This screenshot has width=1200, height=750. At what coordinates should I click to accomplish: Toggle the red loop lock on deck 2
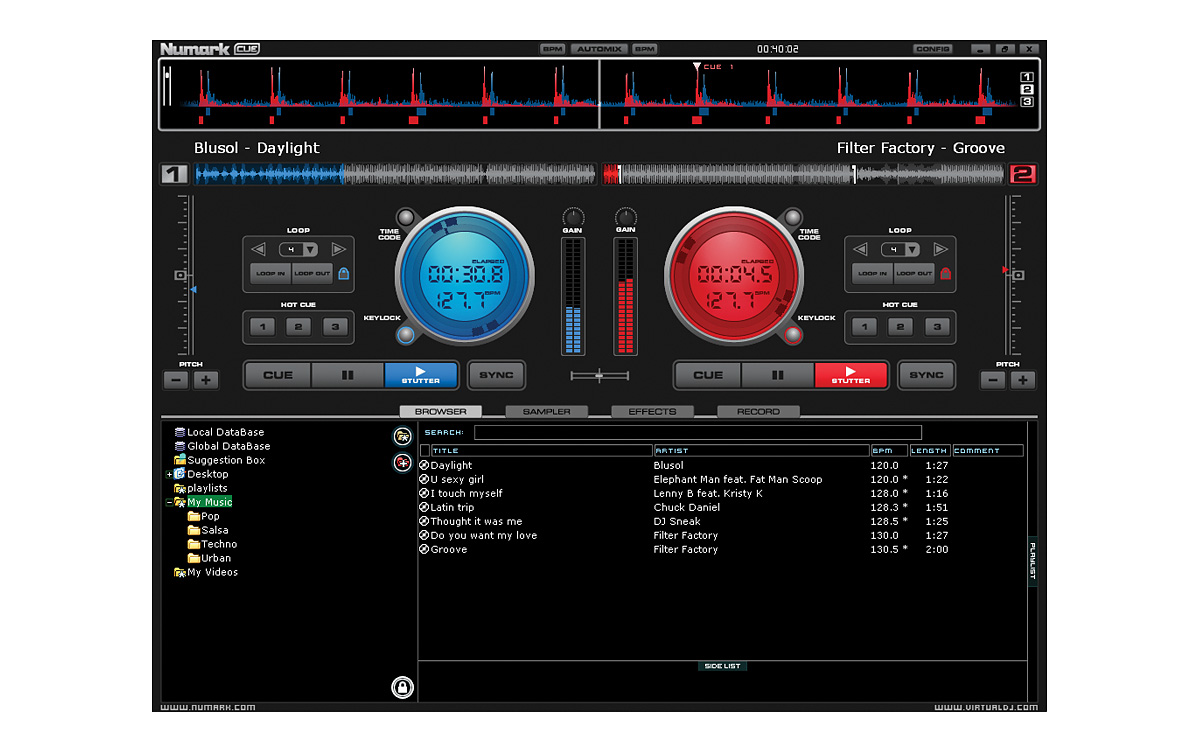pyautogui.click(x=945, y=273)
